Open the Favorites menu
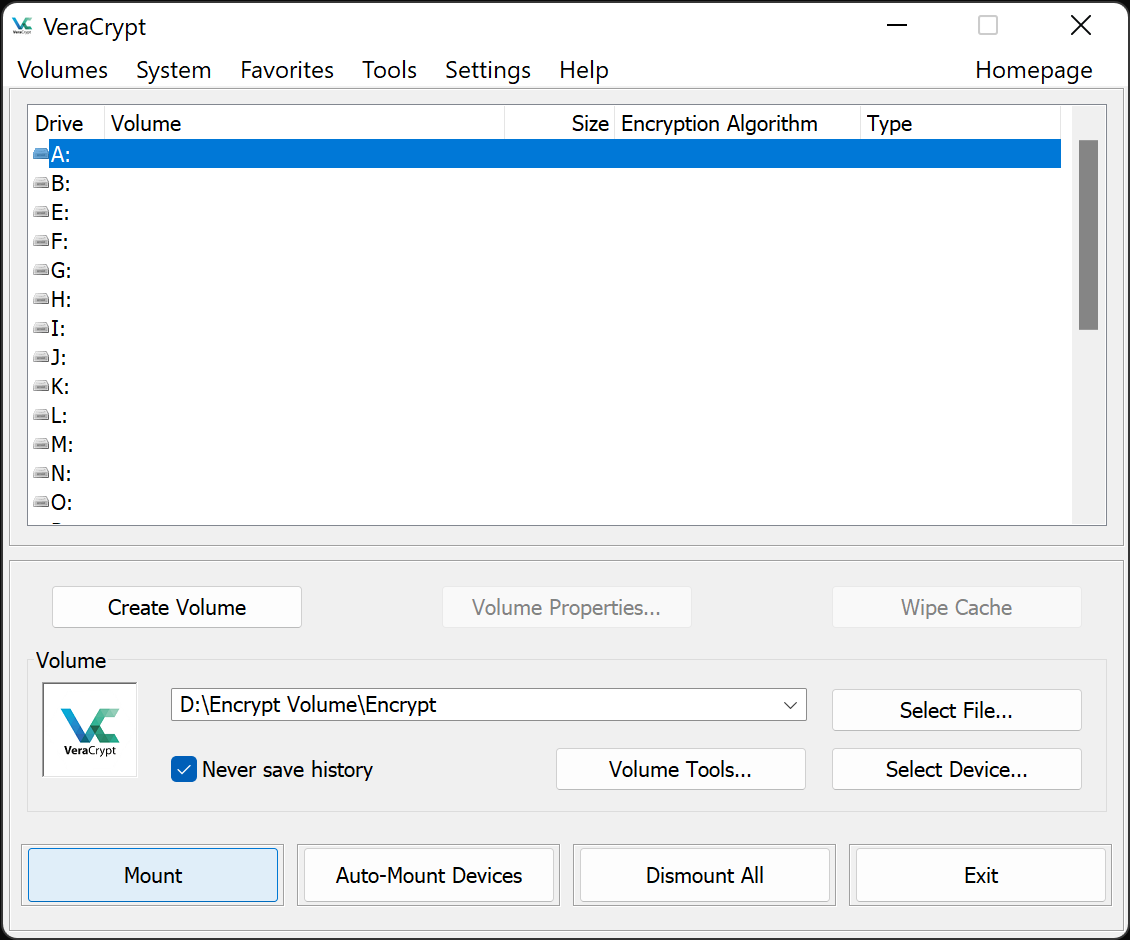Viewport: 1130px width, 940px height. (287, 70)
